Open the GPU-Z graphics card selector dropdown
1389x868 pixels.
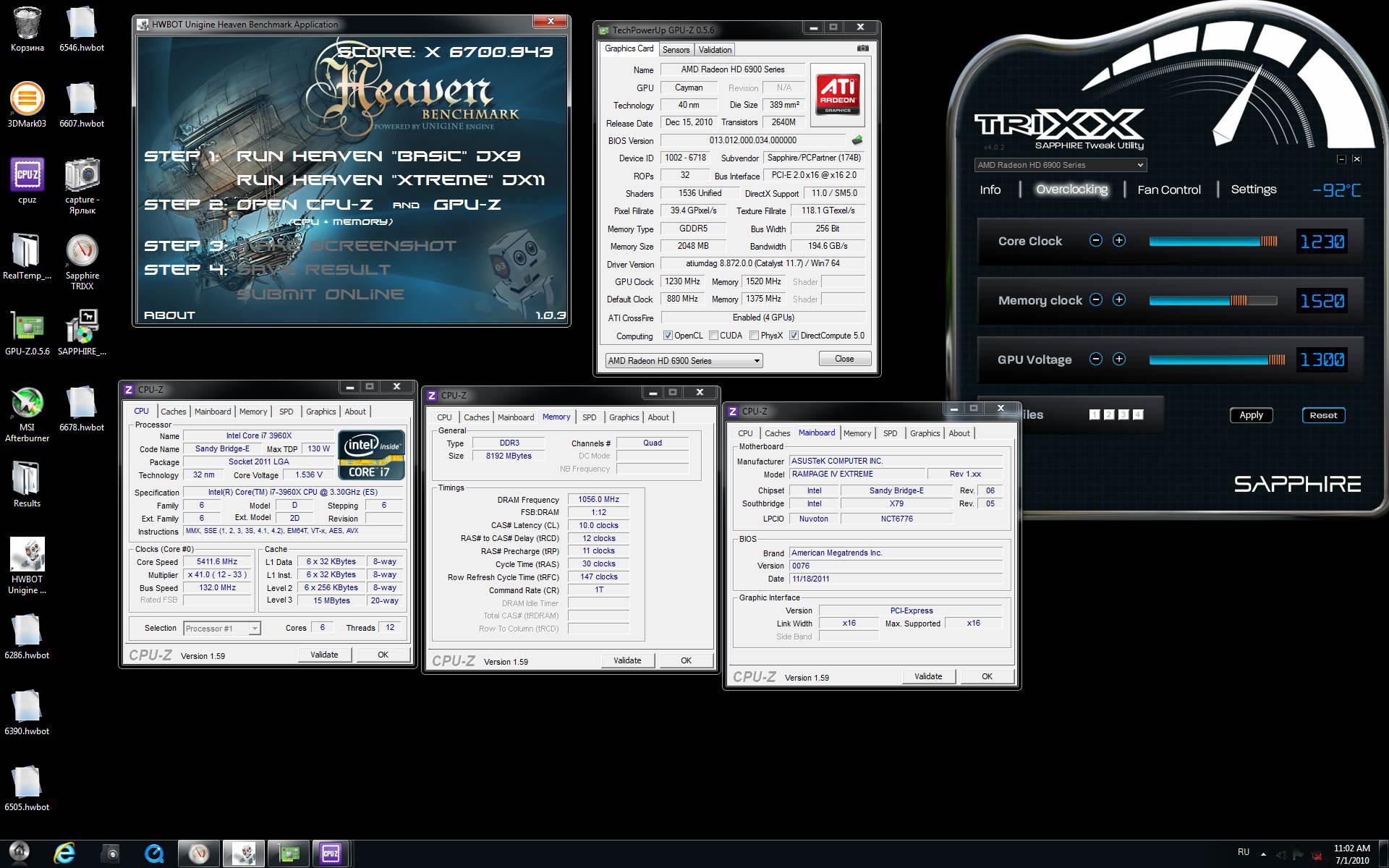coord(684,360)
